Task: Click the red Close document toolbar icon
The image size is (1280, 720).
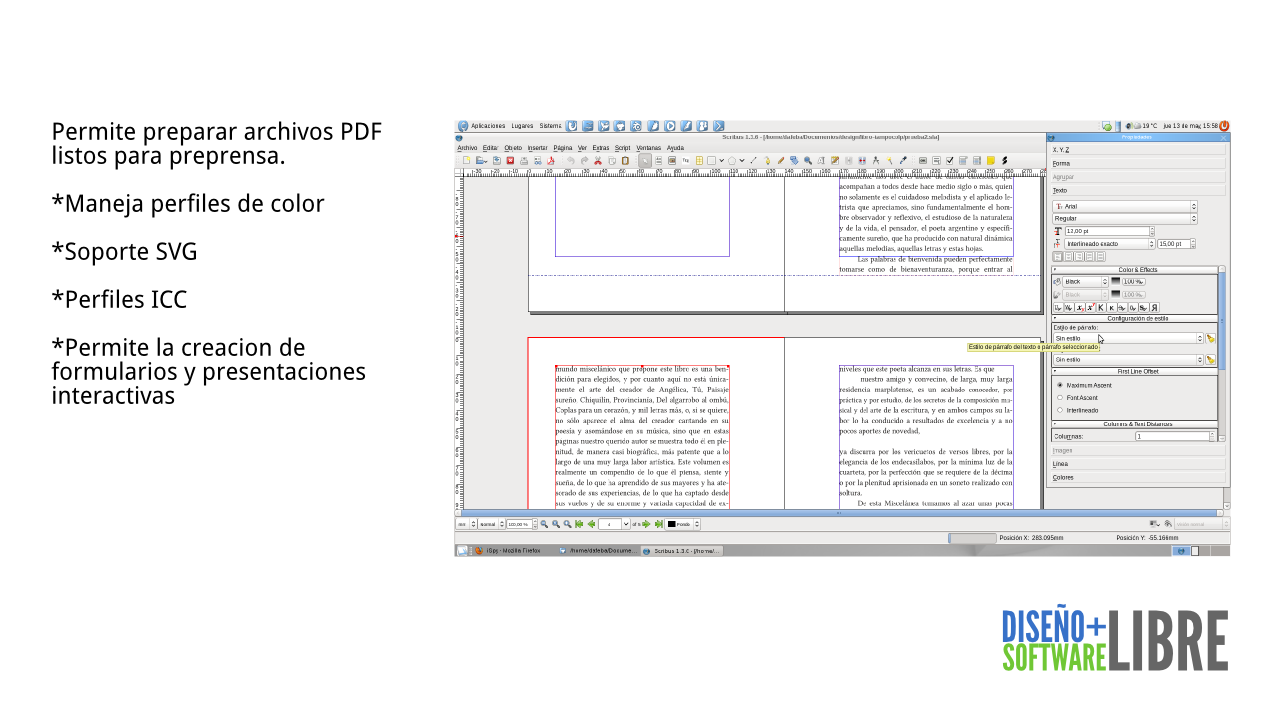Action: point(510,160)
